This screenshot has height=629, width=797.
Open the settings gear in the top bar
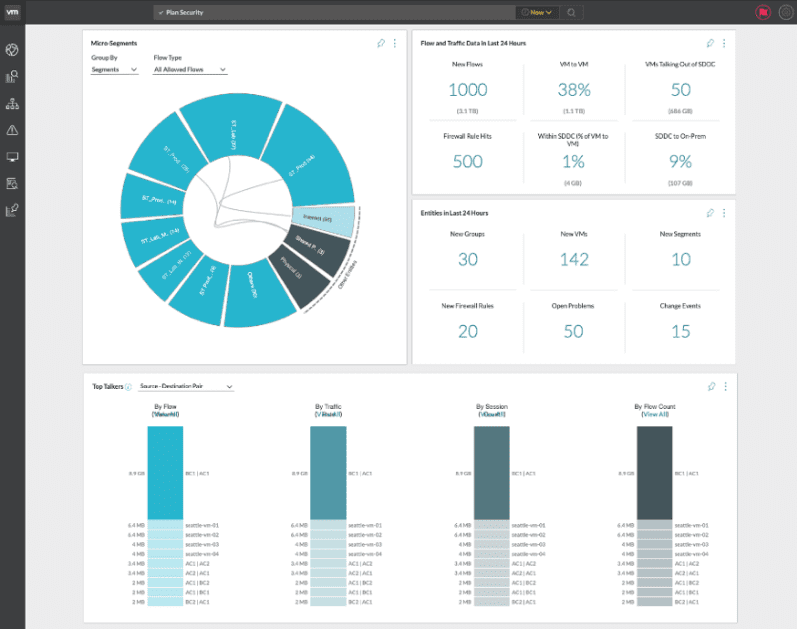pyautogui.click(x=786, y=12)
